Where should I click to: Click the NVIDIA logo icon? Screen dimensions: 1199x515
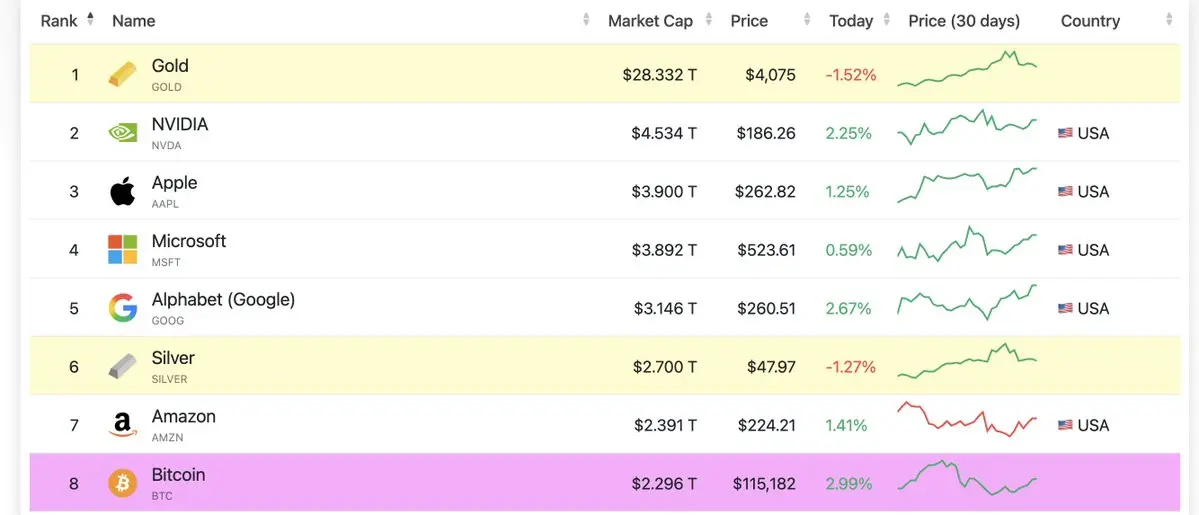point(122,132)
